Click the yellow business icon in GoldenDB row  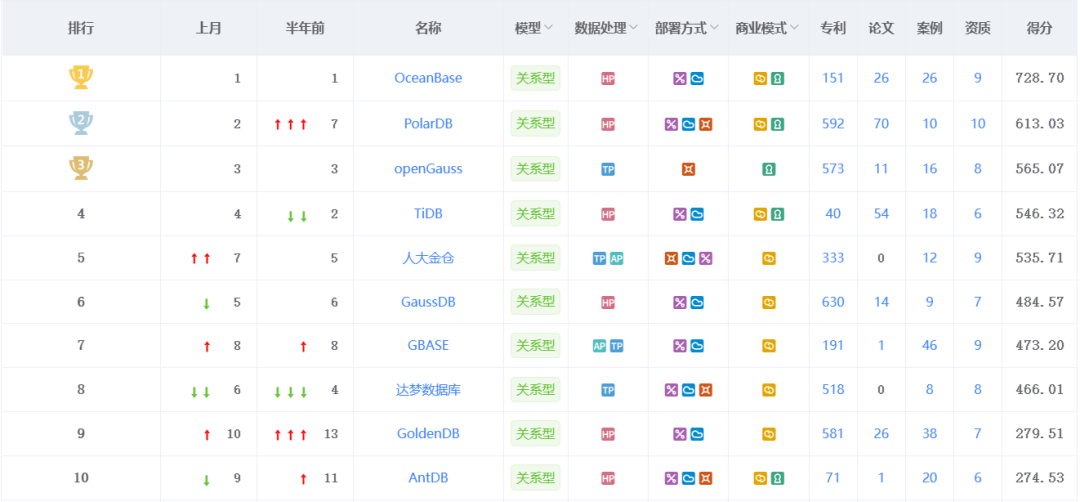769,434
